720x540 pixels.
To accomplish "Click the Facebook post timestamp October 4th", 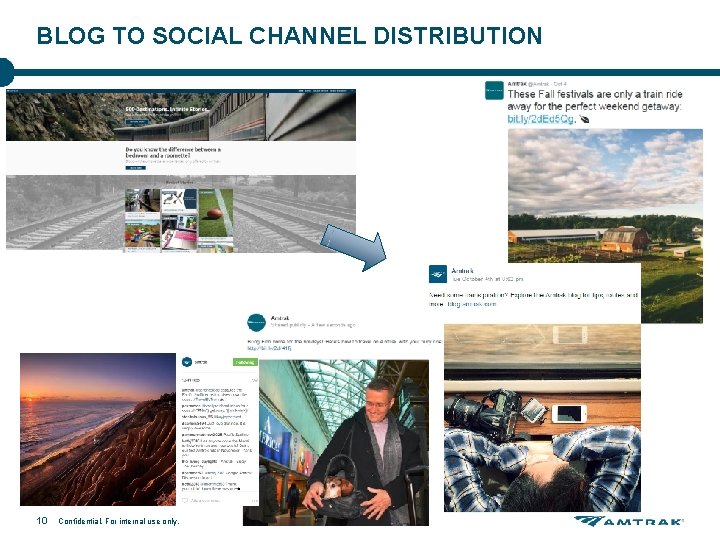I will click(x=488, y=279).
